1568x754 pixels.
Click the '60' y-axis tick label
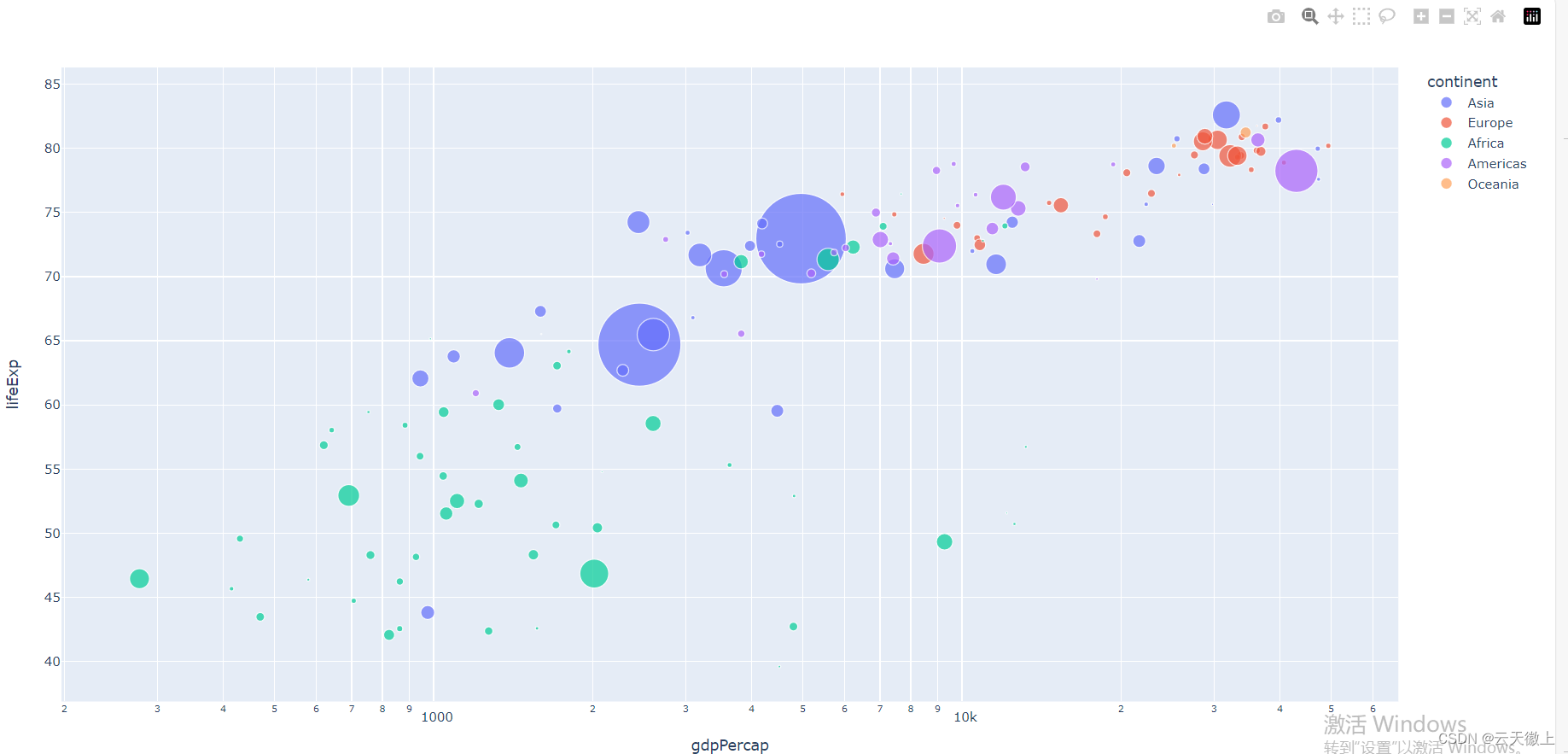(x=53, y=405)
